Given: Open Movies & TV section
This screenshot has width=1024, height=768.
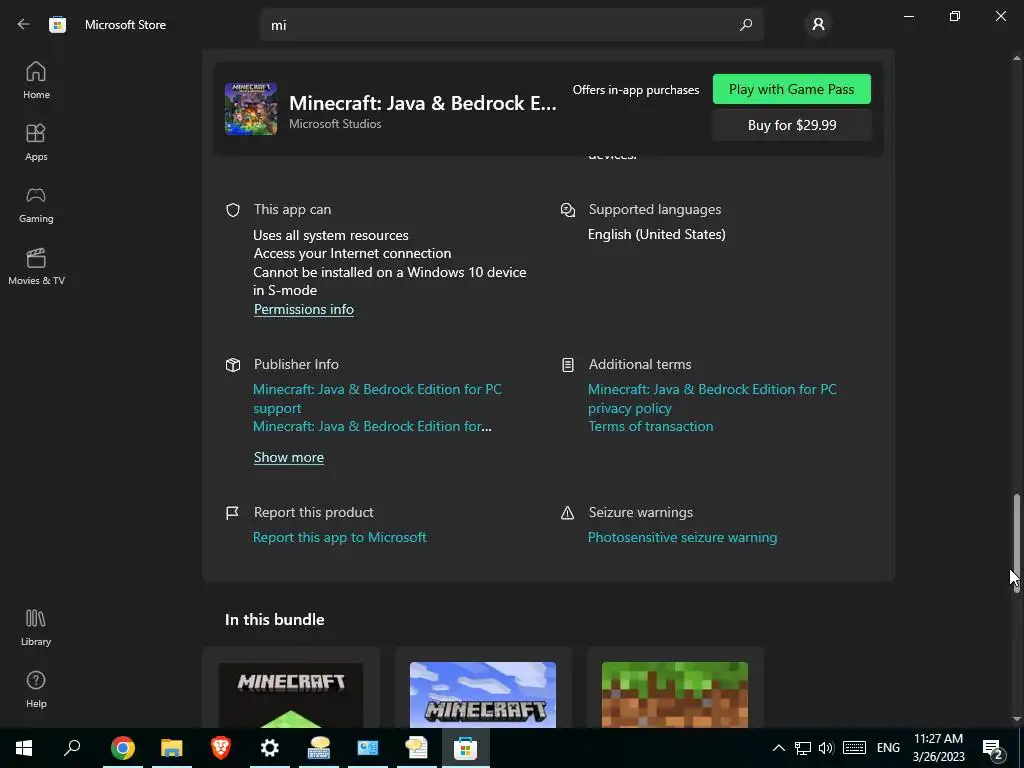Looking at the screenshot, I should (x=36, y=266).
